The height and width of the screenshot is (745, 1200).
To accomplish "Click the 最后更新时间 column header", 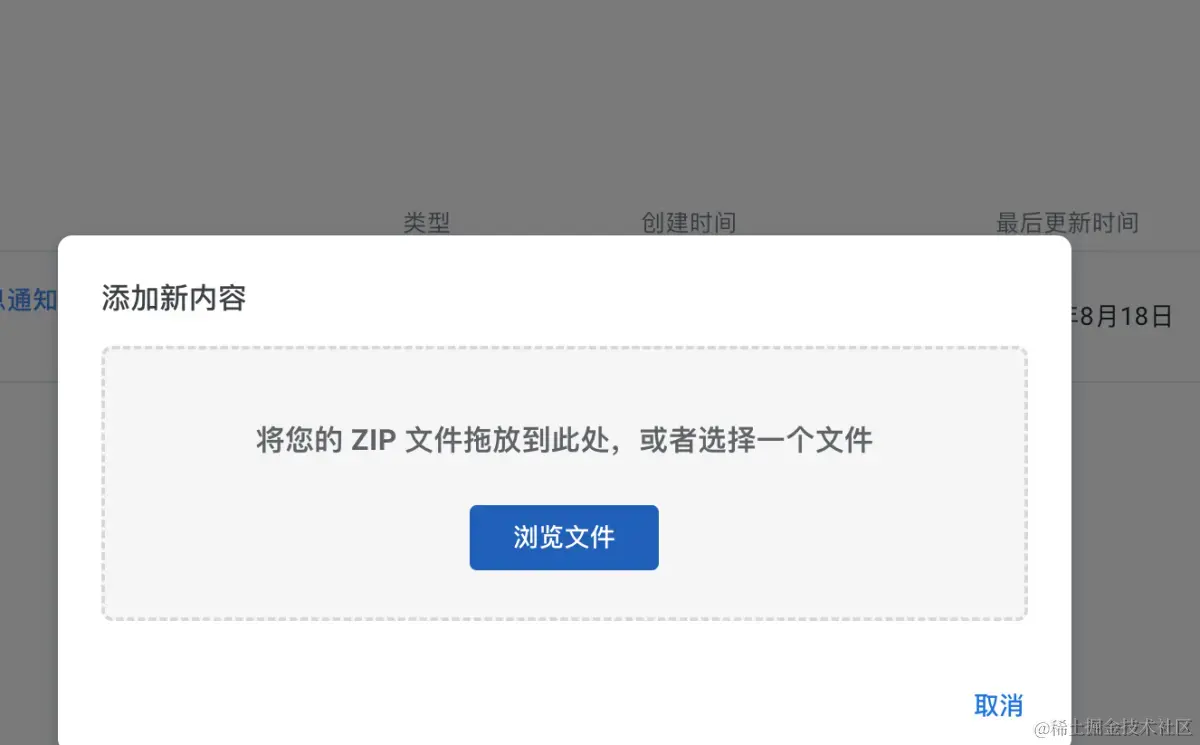I will coord(1067,222).
